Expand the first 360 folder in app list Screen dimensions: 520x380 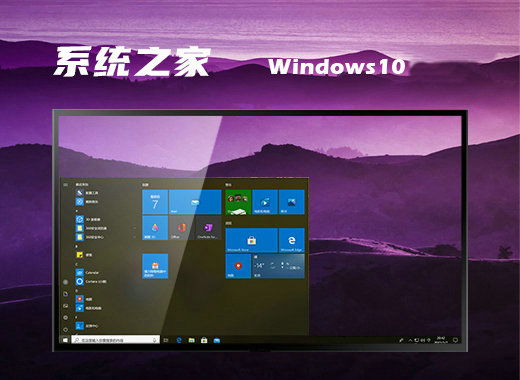click(x=106, y=228)
